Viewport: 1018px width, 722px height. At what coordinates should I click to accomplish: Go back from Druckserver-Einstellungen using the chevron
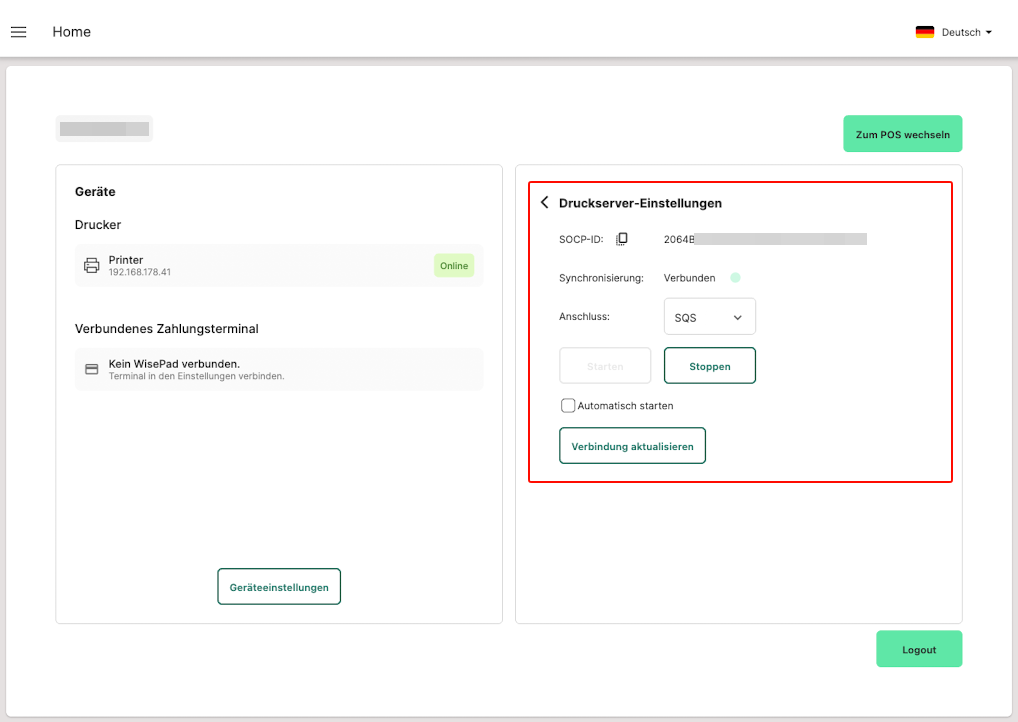pyautogui.click(x=544, y=203)
